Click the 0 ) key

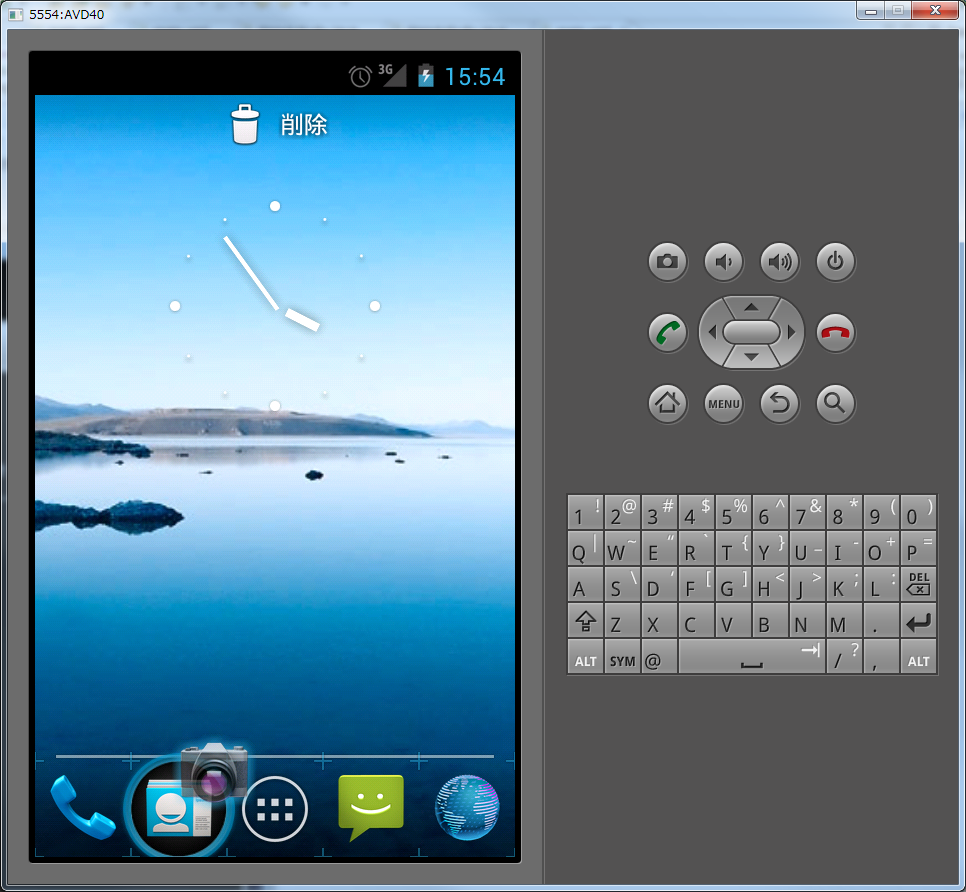coord(918,513)
